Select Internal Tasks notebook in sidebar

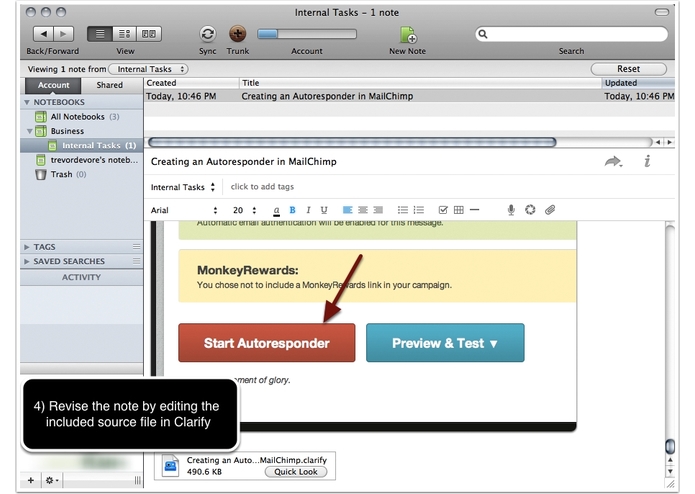[x=82, y=145]
